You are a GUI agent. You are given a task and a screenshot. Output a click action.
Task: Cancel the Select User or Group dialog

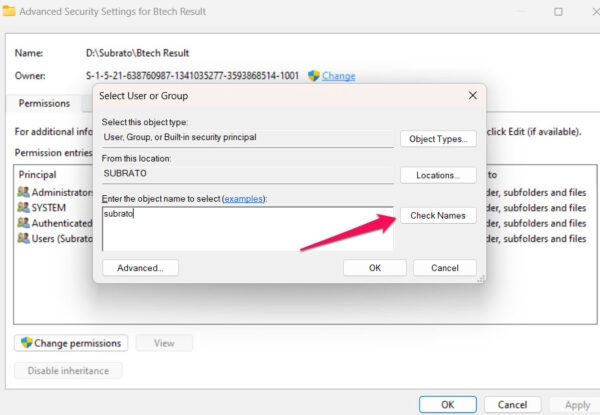[444, 268]
